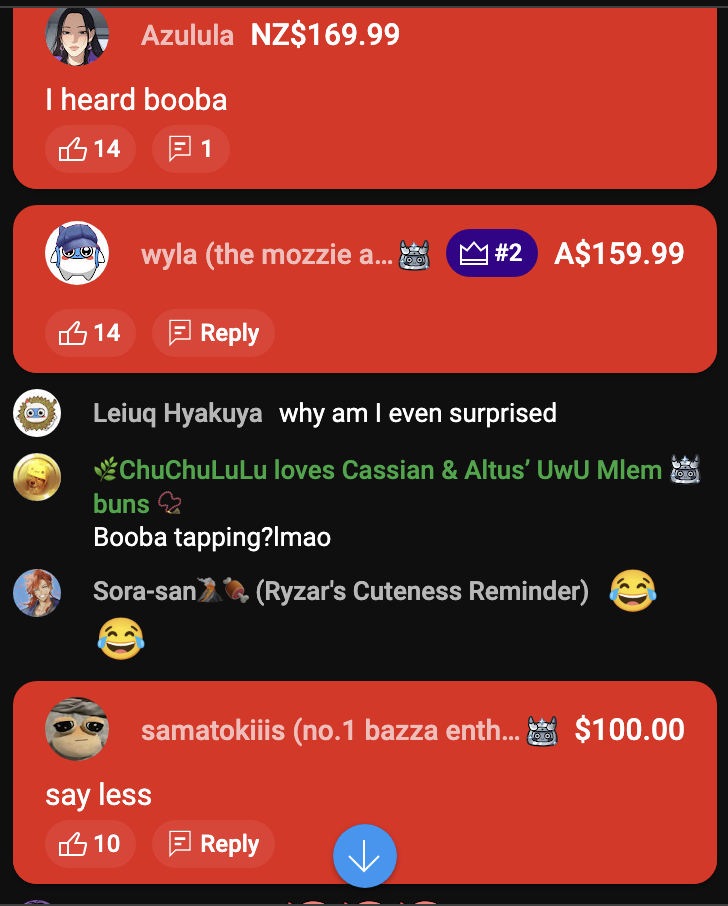Like wyla's A$159.99 super chat
Image resolution: width=728 pixels, height=906 pixels.
click(90, 333)
